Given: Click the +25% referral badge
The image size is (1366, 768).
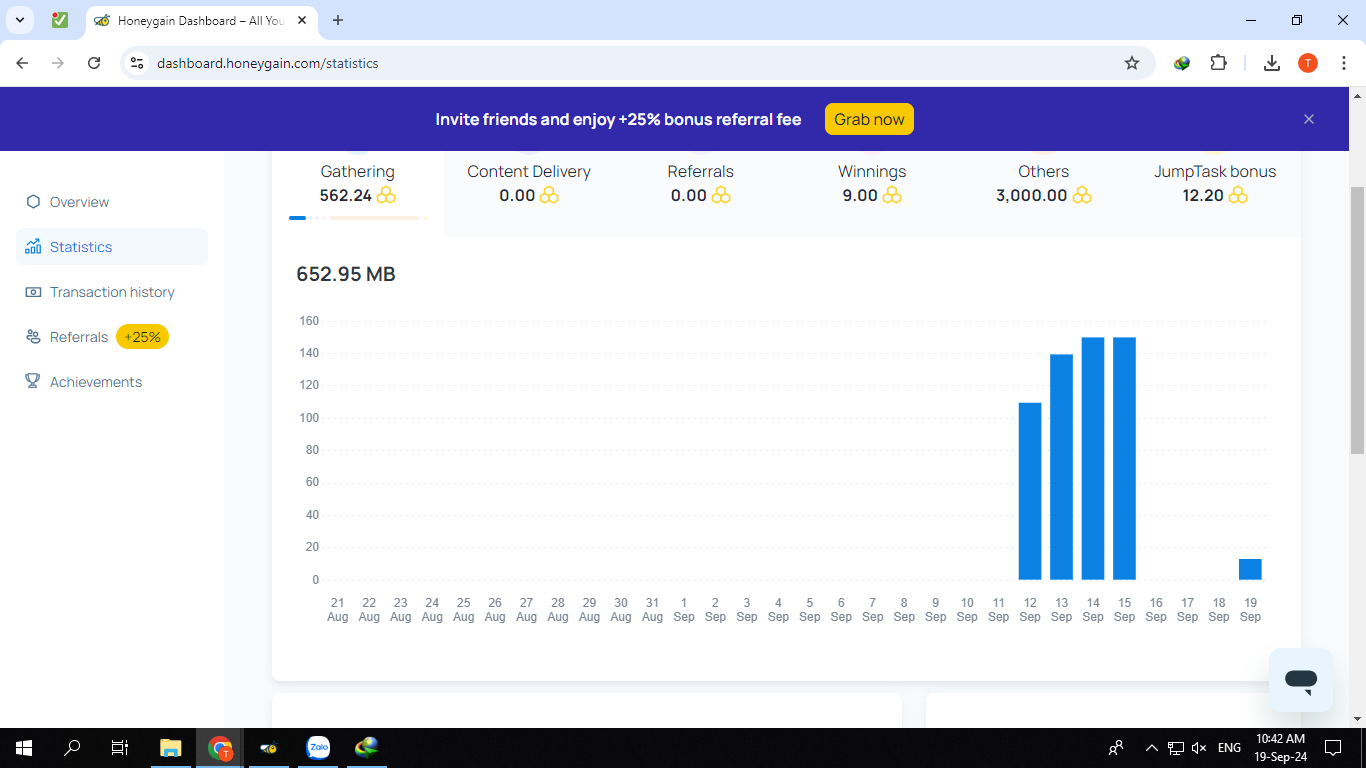Looking at the screenshot, I should (x=142, y=337).
